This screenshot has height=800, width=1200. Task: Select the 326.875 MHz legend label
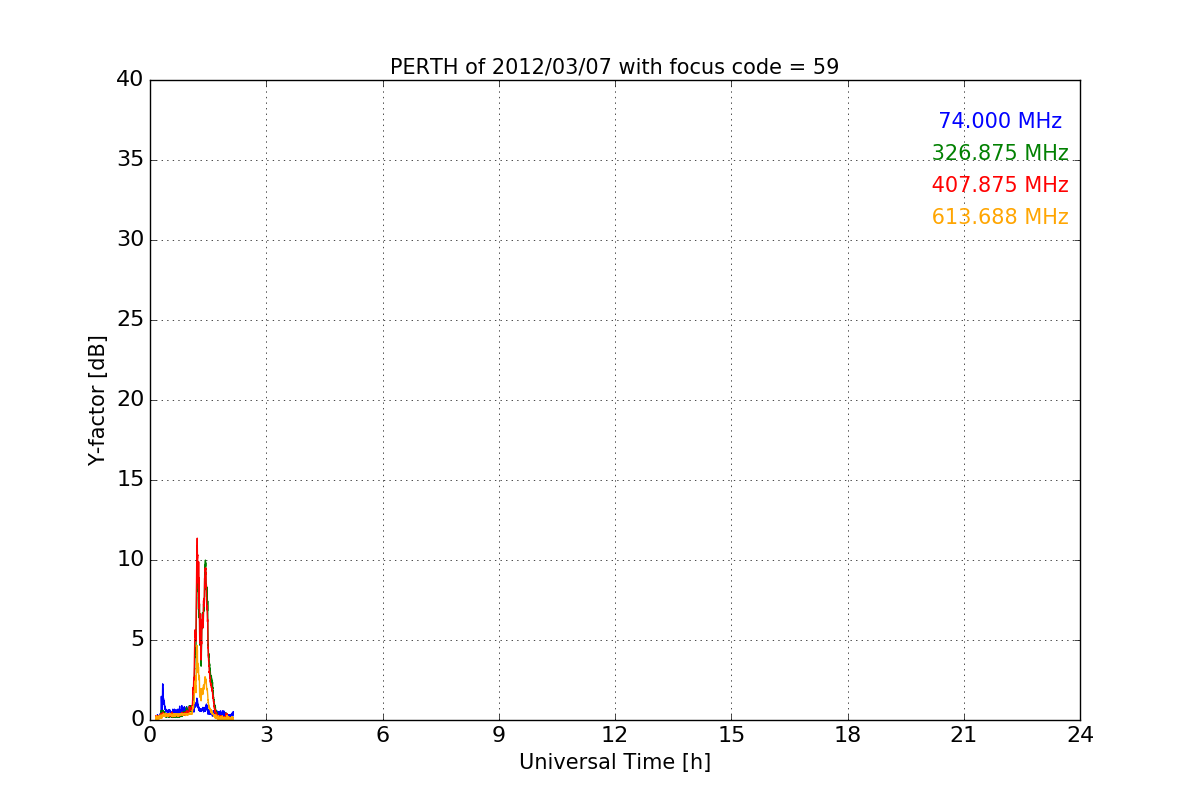point(1000,153)
